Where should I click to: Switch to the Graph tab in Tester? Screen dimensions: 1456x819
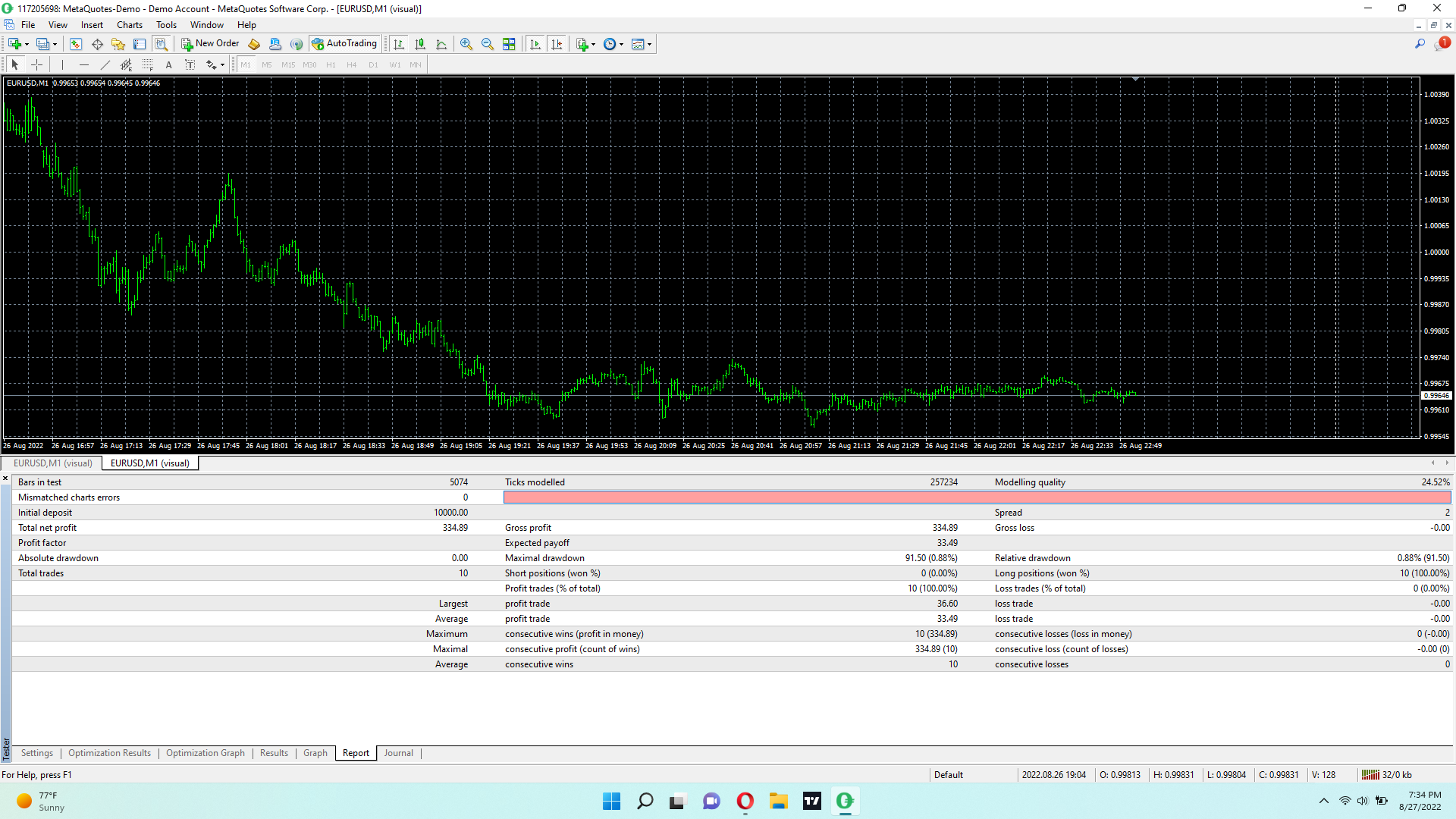(315, 753)
